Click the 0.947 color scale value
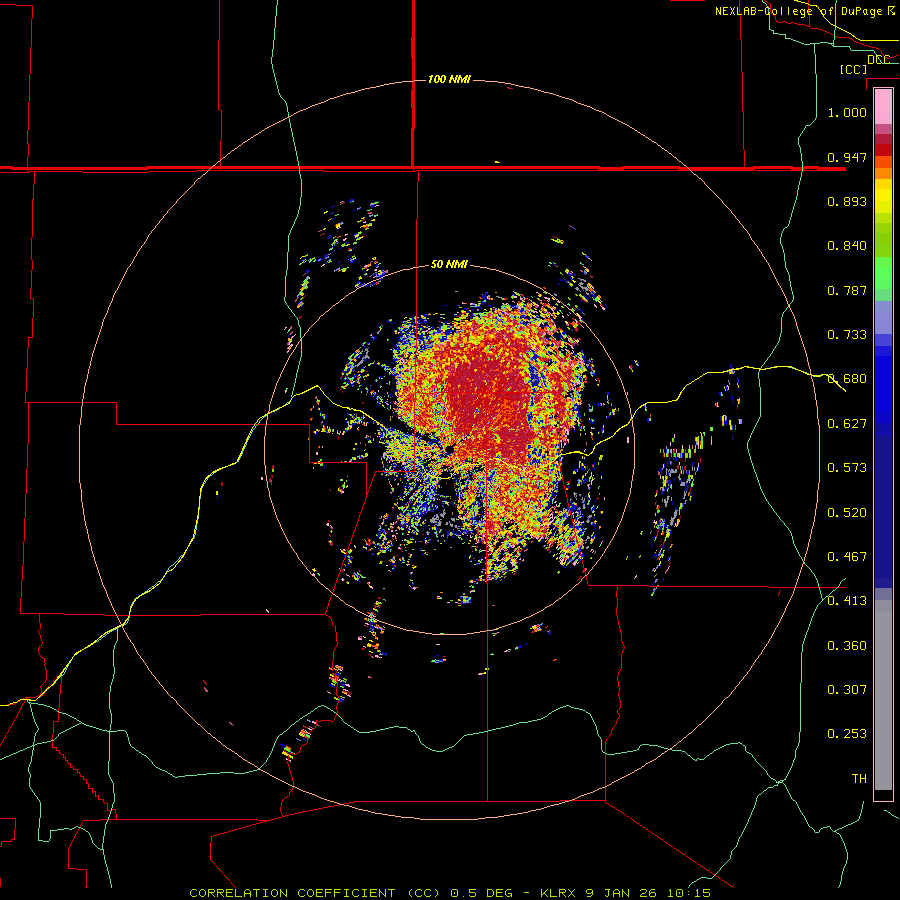This screenshot has height=900, width=900. coord(847,157)
